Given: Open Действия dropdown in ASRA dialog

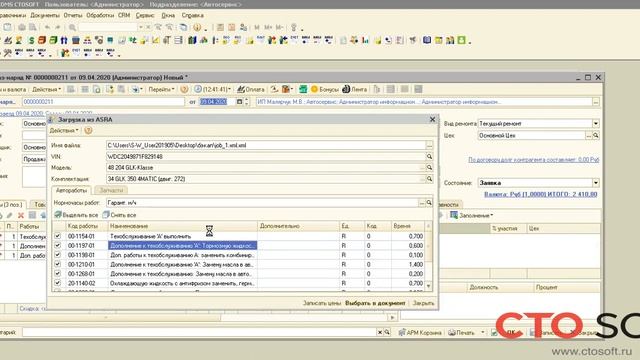Looking at the screenshot, I should (64, 131).
